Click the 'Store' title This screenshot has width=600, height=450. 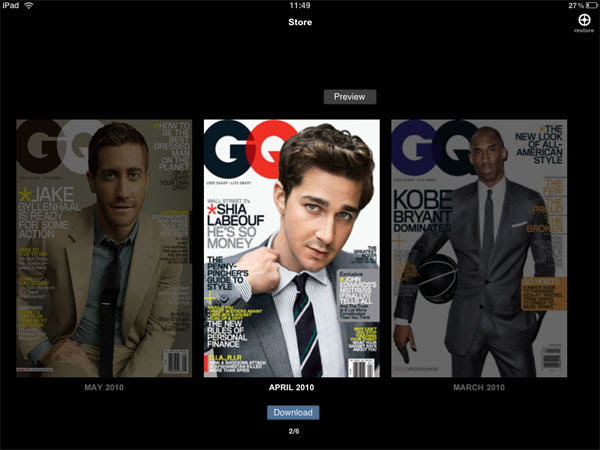tap(300, 22)
